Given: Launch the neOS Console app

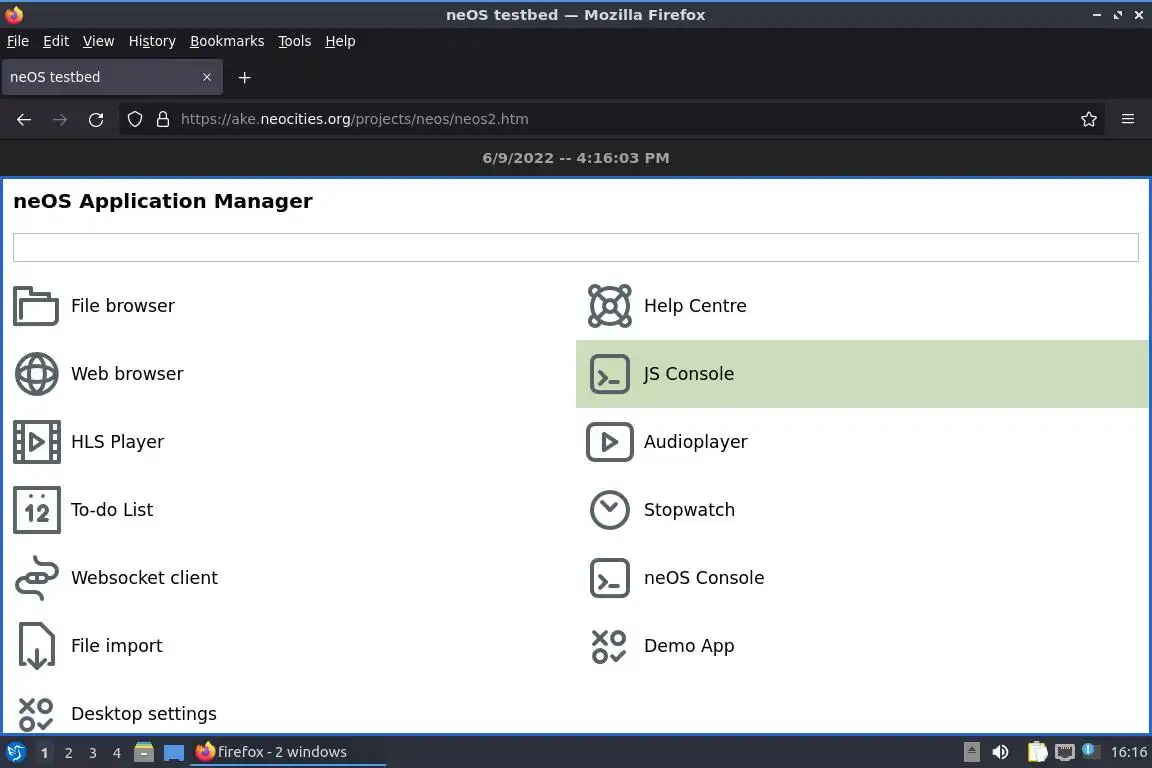Looking at the screenshot, I should click(x=703, y=578).
